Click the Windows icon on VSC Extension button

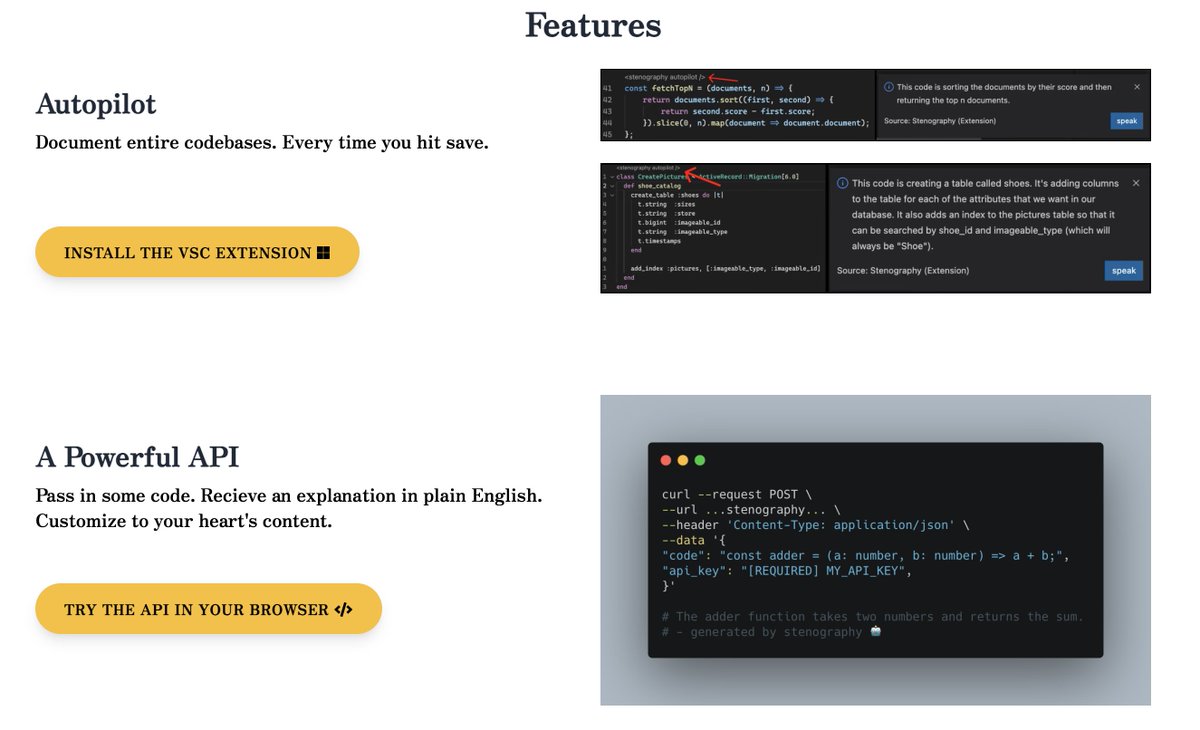pos(323,253)
